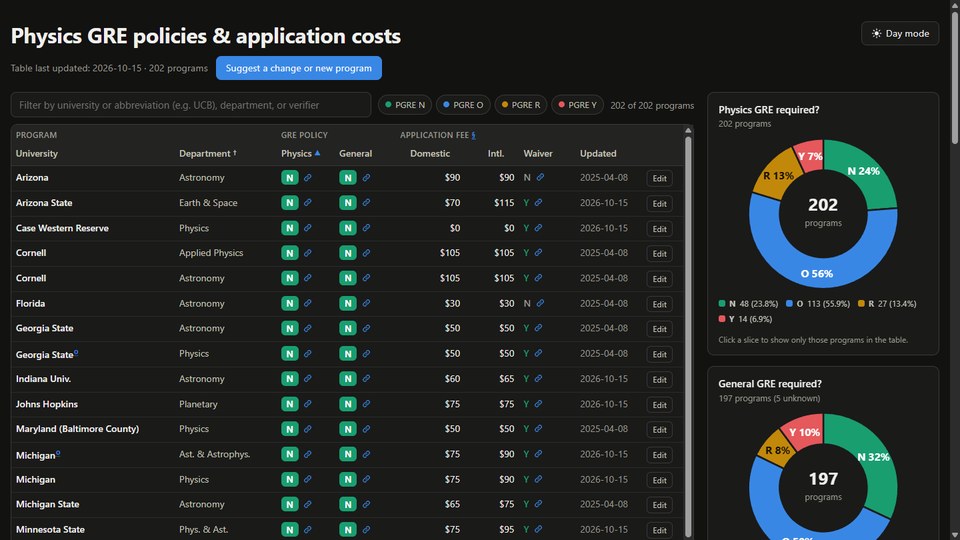The width and height of the screenshot is (960, 540).
Task: Open the Application Fee footnote link
Action: point(473,135)
